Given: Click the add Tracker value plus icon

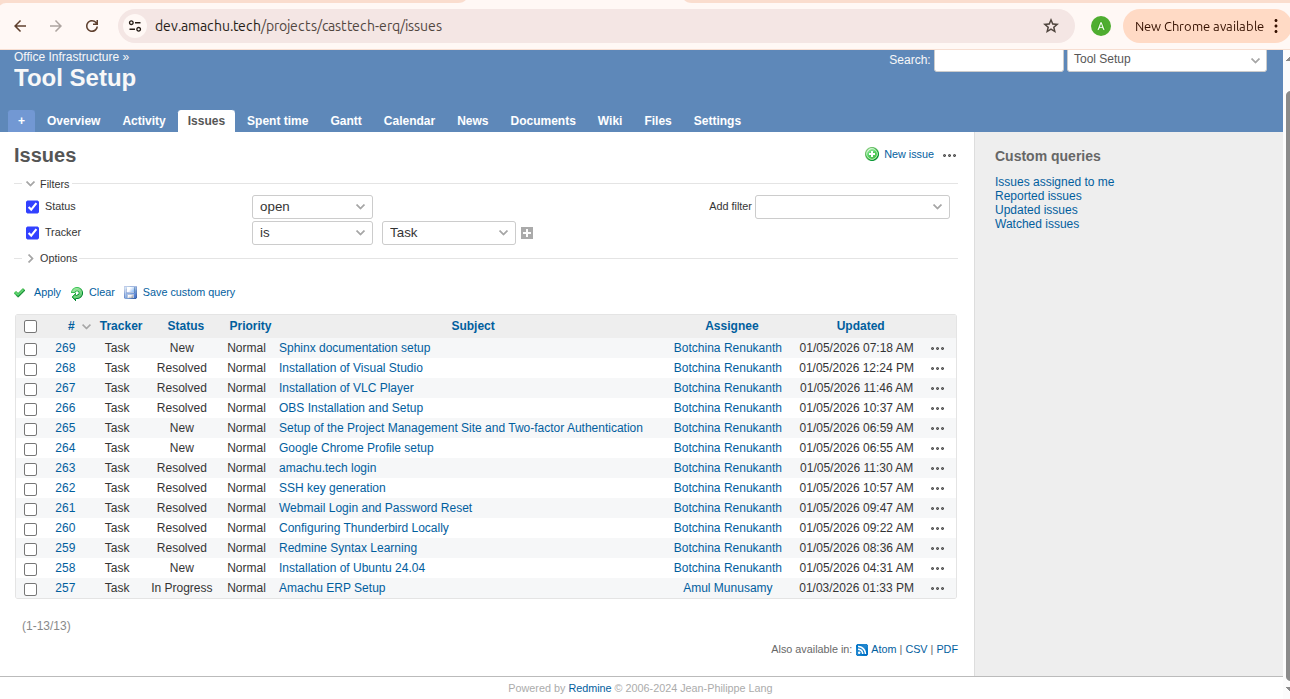Looking at the screenshot, I should coord(527,233).
